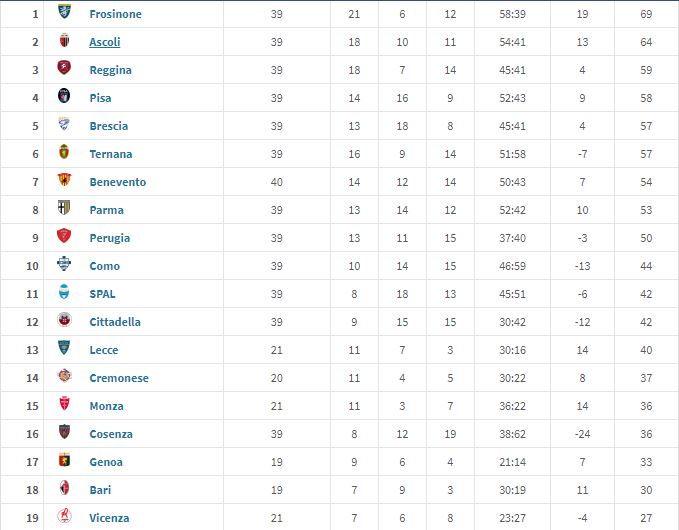Image resolution: width=679 pixels, height=530 pixels.
Task: Click the Ascoli club crest
Action: pyautogui.click(x=65, y=42)
